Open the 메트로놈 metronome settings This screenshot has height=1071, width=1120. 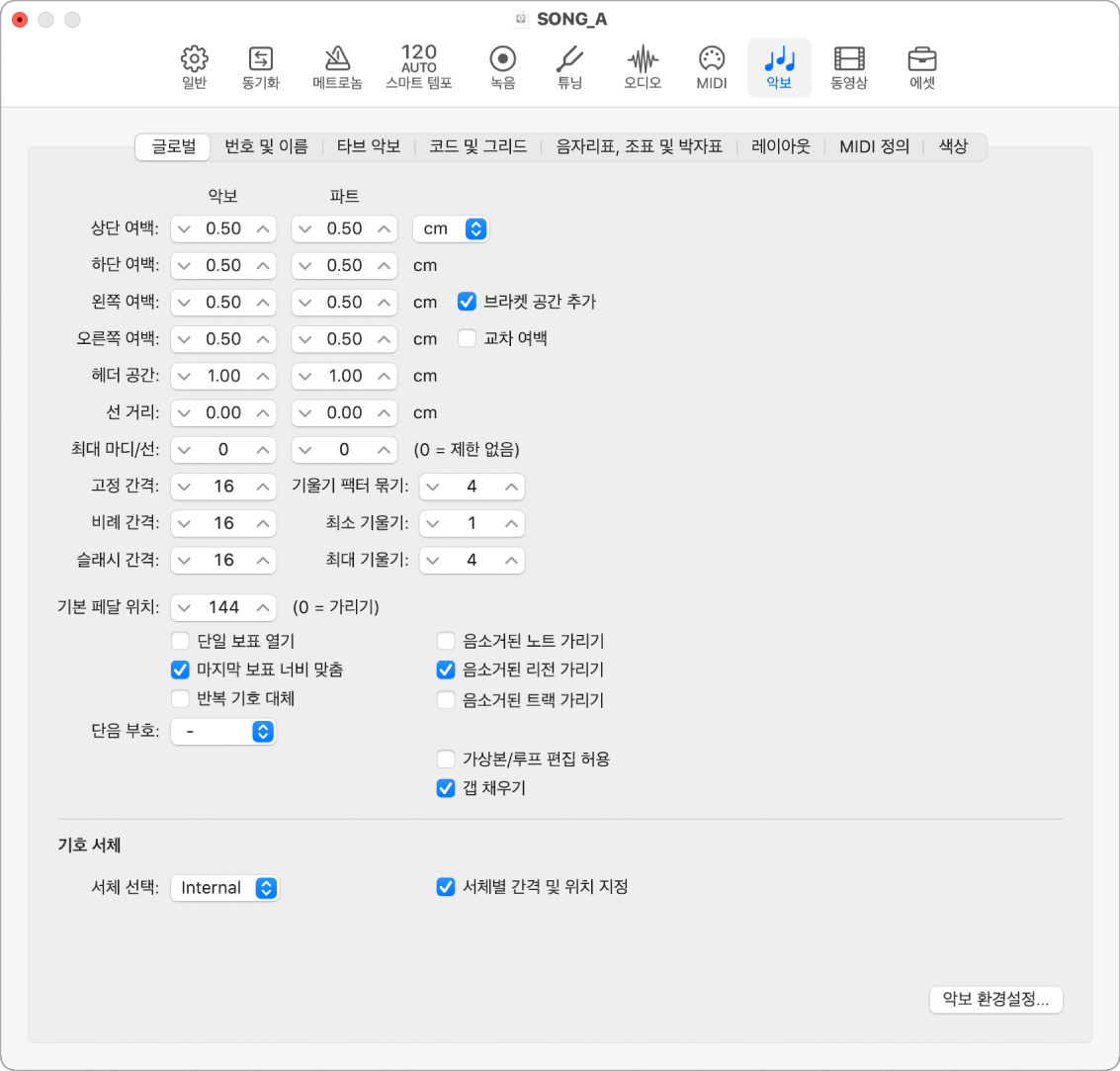click(337, 67)
